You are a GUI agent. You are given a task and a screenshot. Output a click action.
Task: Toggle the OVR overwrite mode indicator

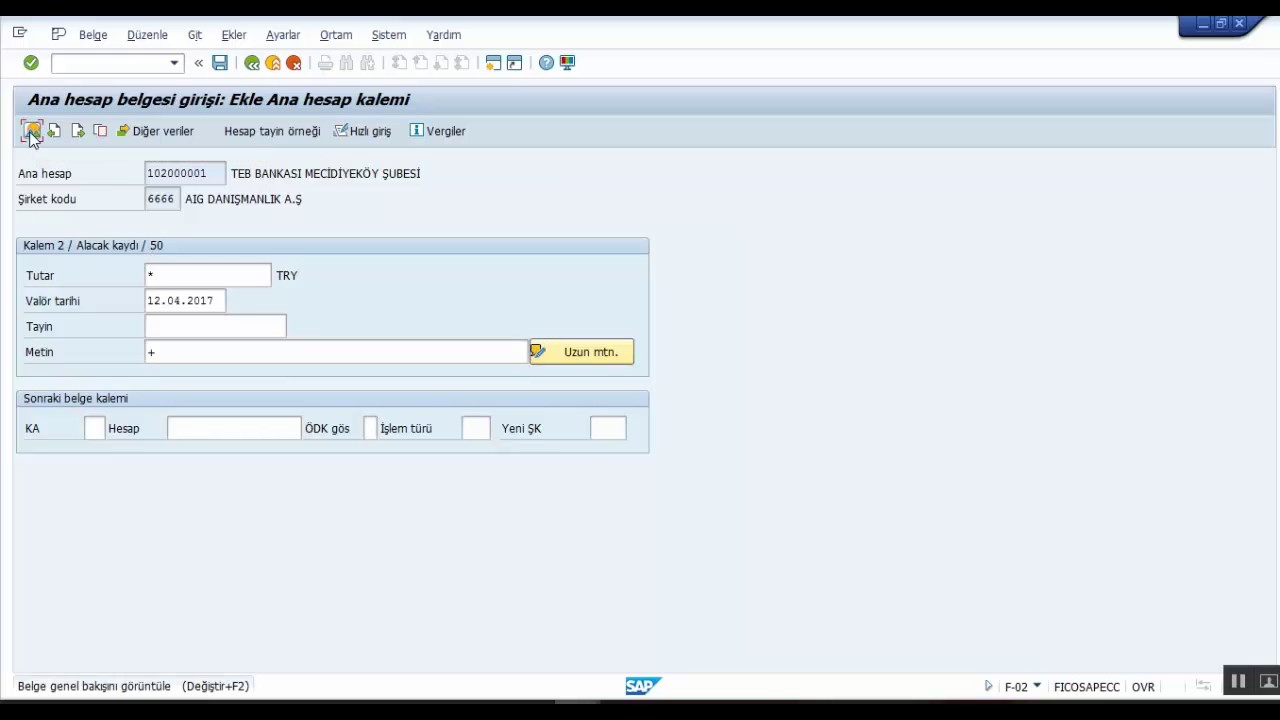[1143, 687]
